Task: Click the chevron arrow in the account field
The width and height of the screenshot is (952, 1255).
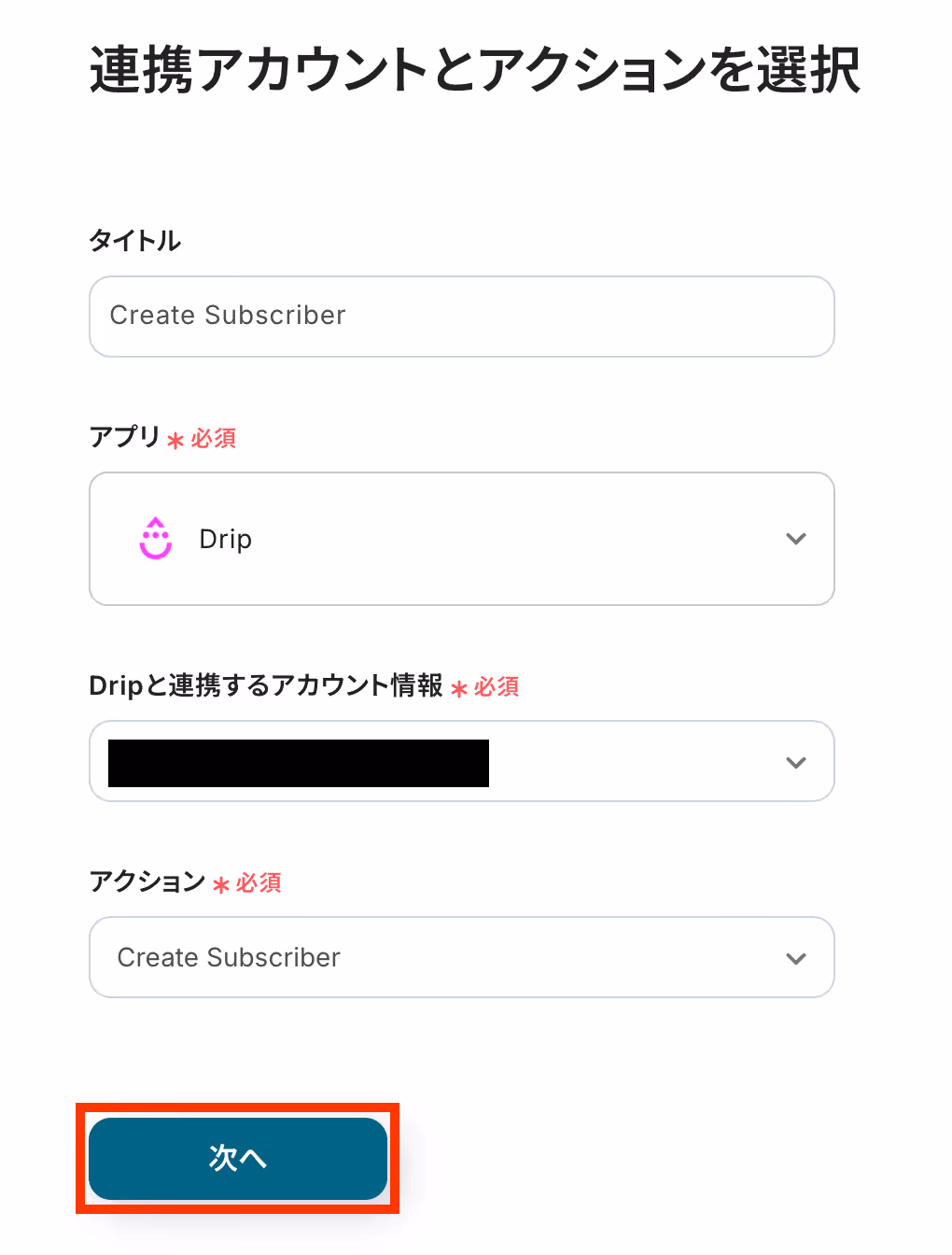Action: [x=796, y=763]
